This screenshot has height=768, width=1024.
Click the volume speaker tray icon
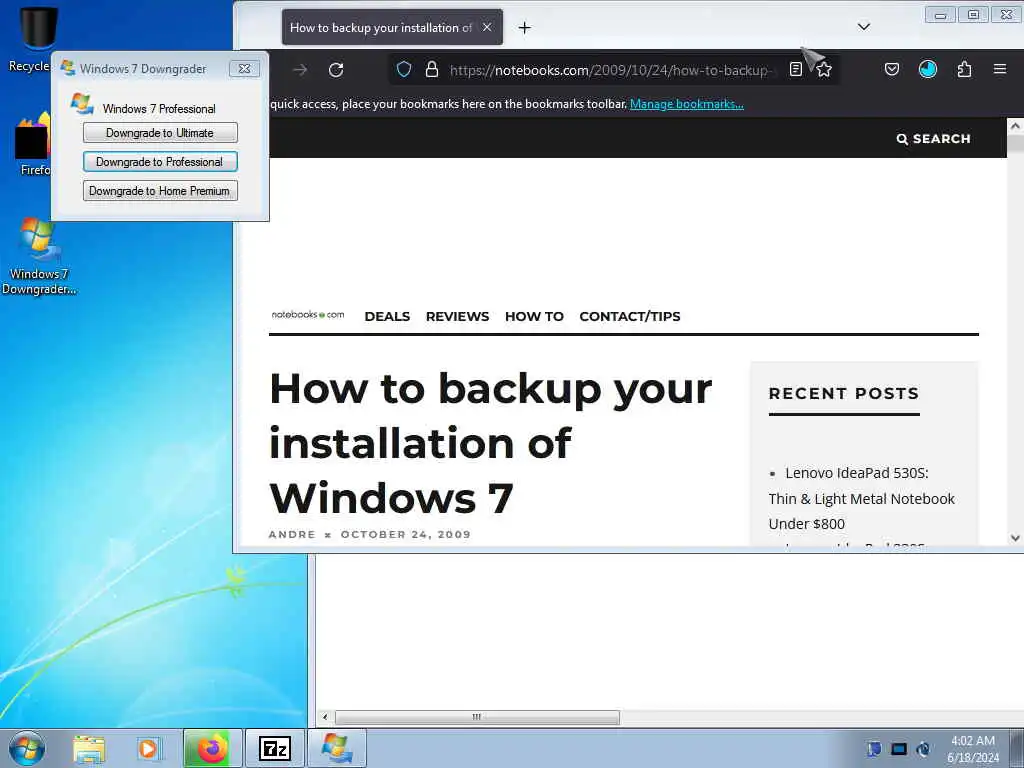click(923, 749)
